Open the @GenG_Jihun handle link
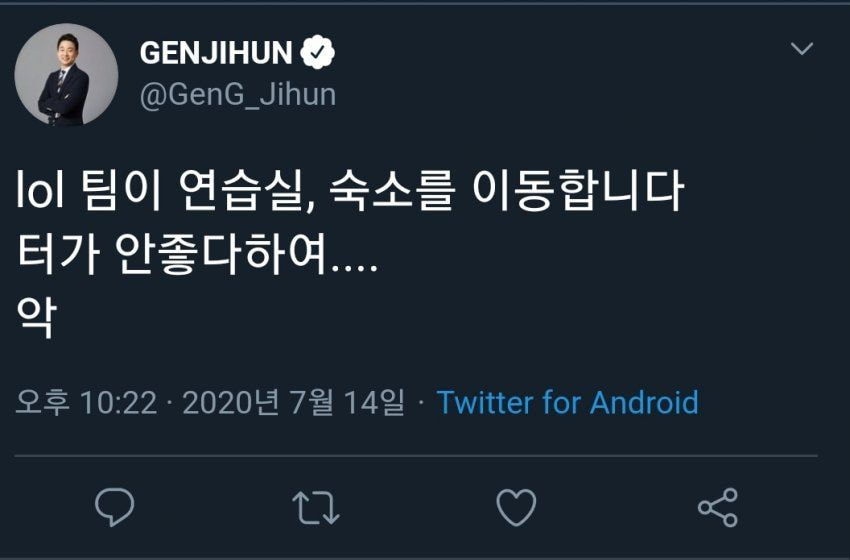 click(x=237, y=95)
